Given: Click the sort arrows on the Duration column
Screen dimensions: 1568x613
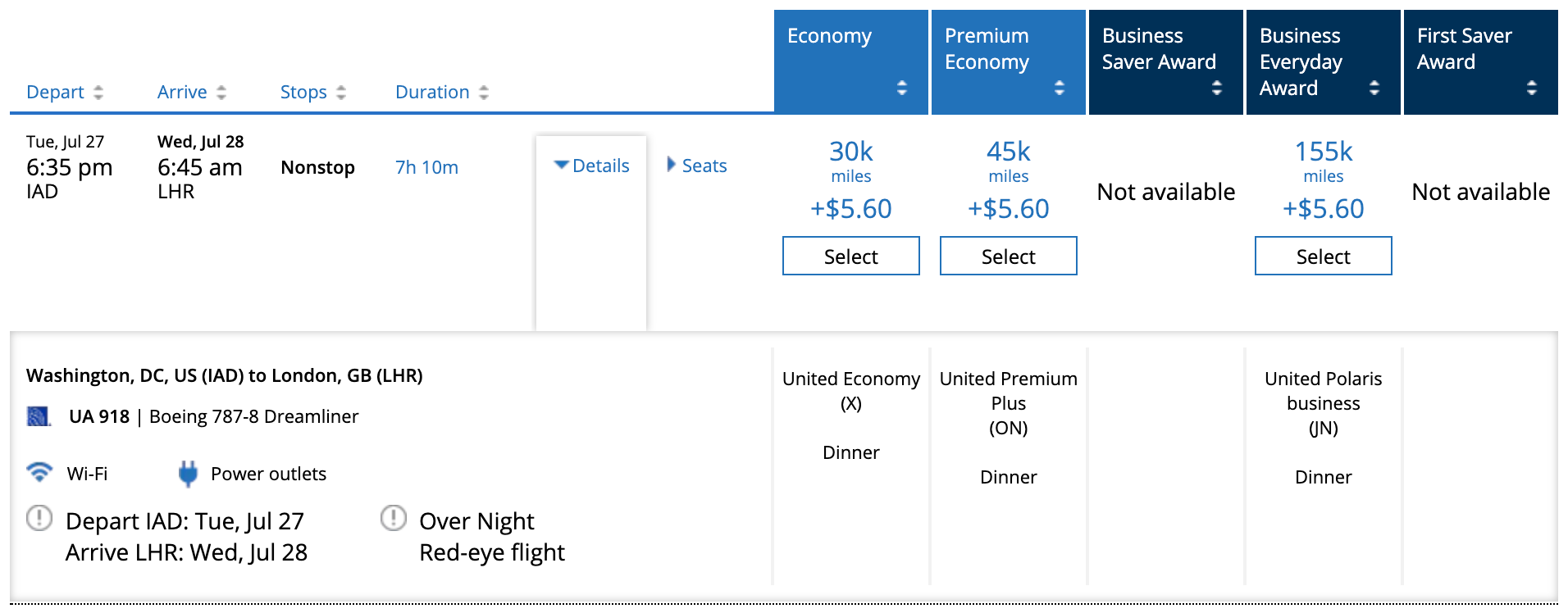Looking at the screenshot, I should 482,92.
